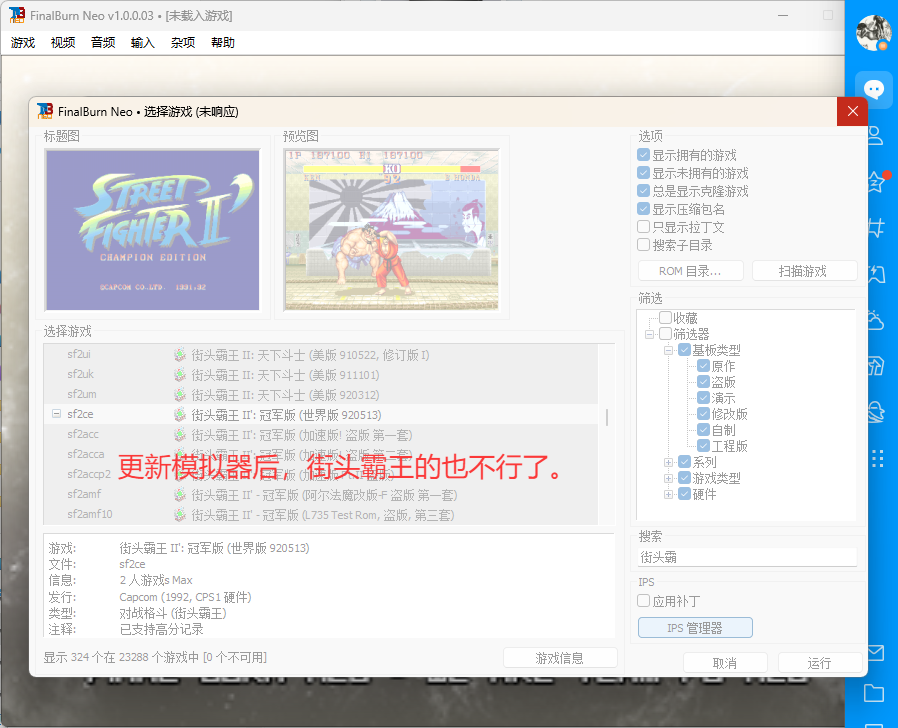Viewport: 898px width, 728px height.
Task: Select the sf2acc game row
Action: pos(321,435)
